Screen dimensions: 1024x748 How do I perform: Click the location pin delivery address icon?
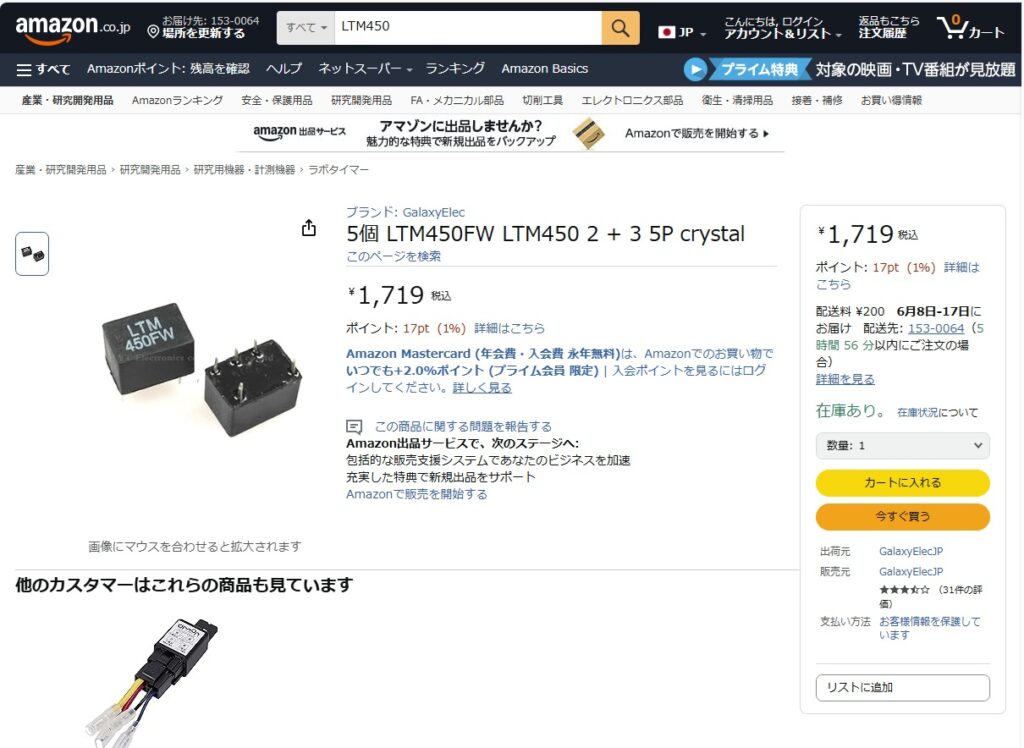coord(153,32)
